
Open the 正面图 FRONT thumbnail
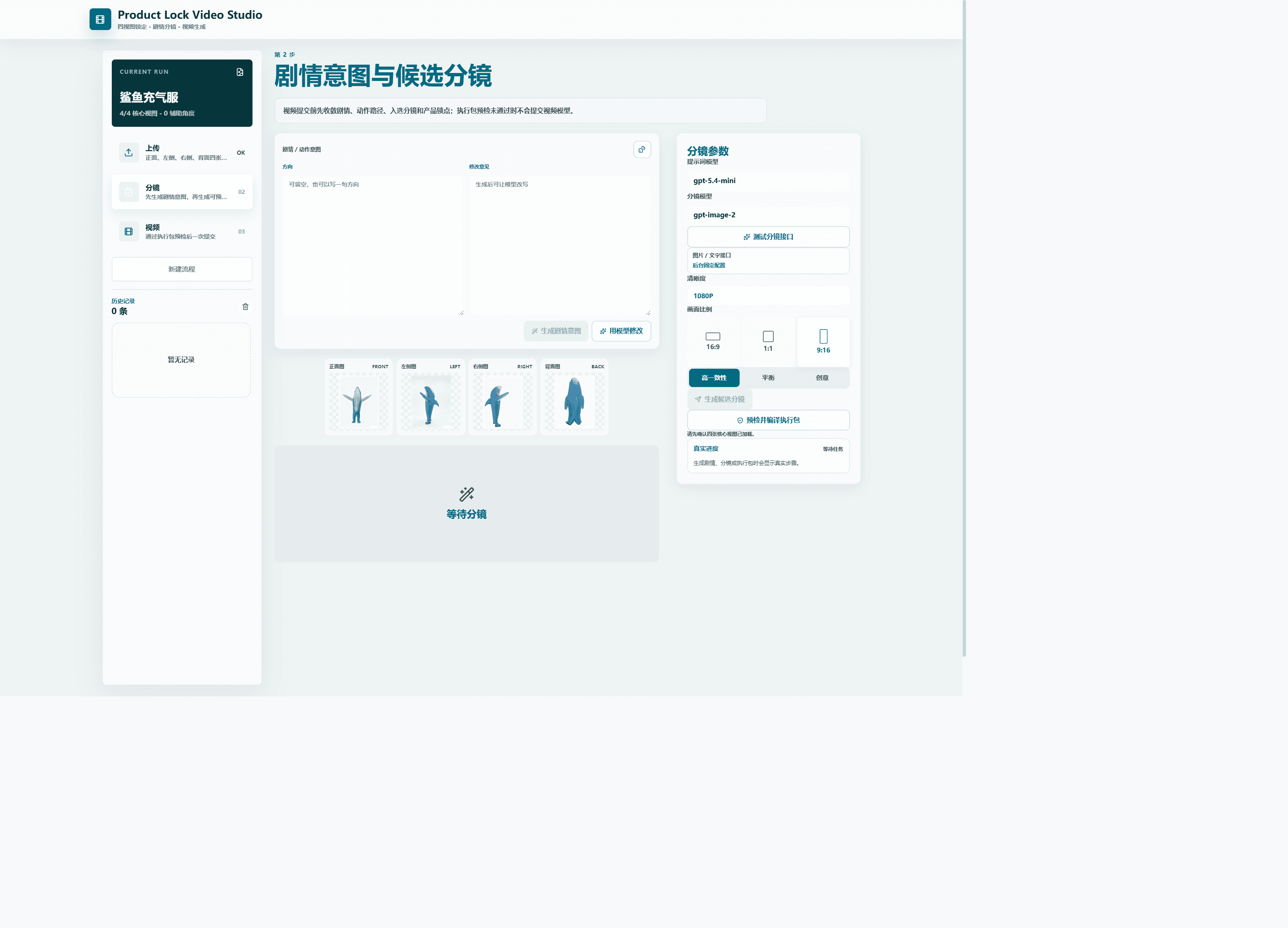[358, 397]
